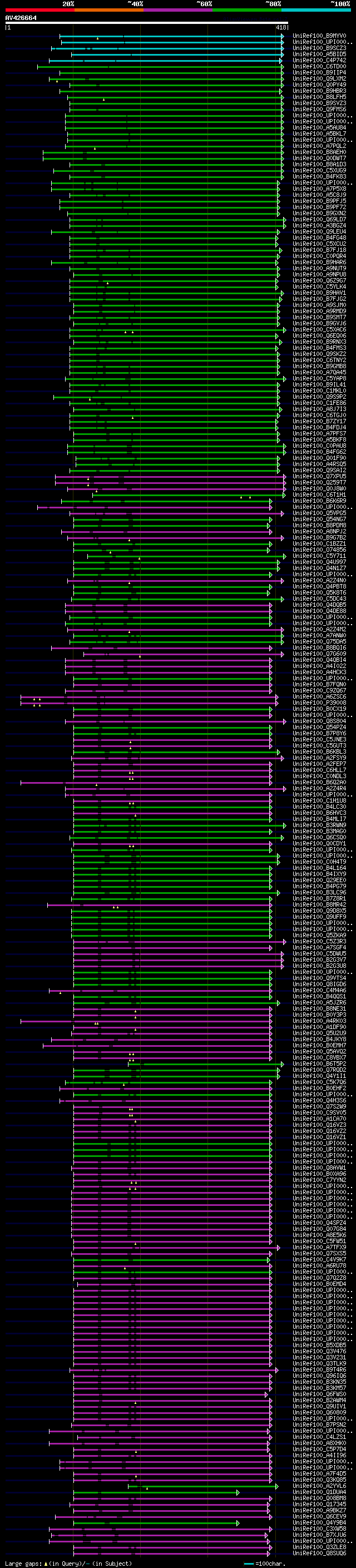Select the UniRef100_Q6FWS0 label
356x1568 pixels.
tap(319, 1394)
